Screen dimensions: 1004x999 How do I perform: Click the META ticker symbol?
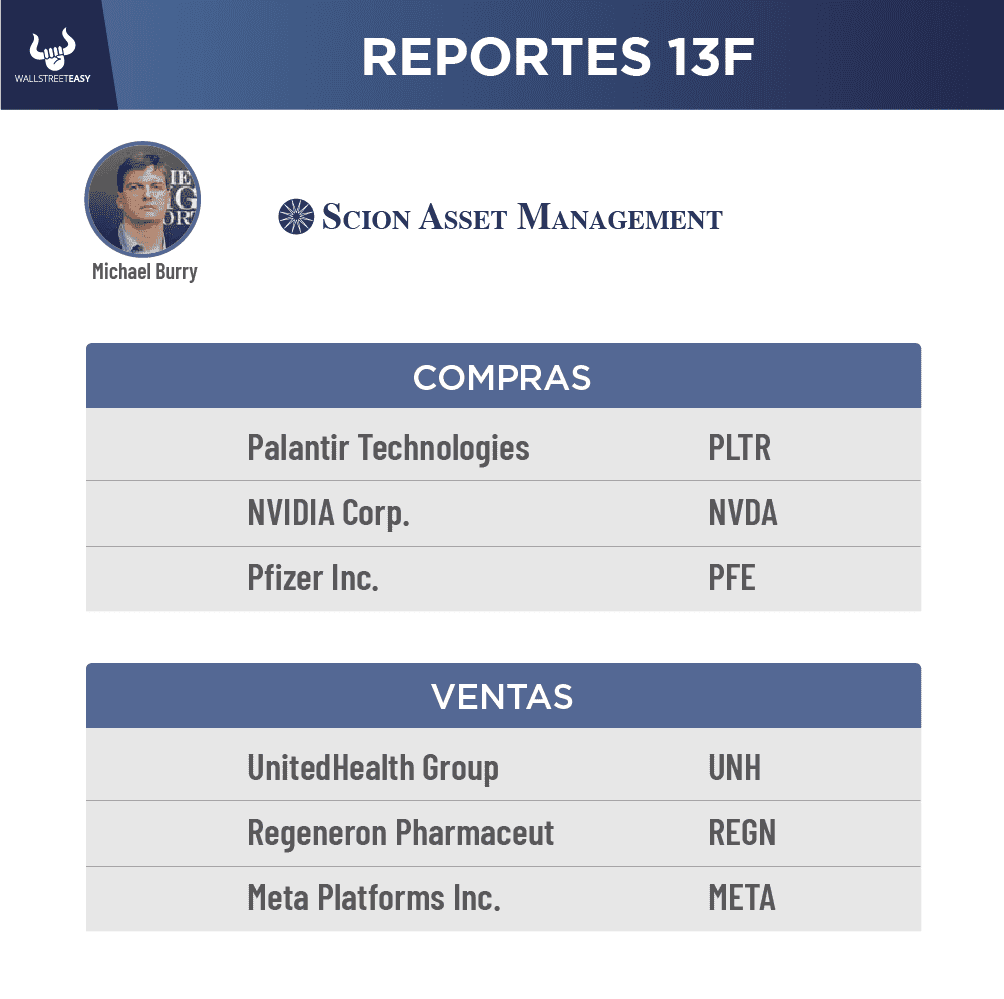(741, 898)
